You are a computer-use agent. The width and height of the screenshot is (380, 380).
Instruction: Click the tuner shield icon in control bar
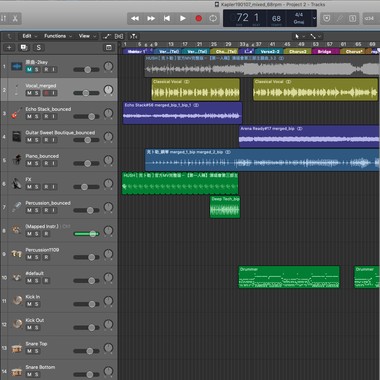327,18
